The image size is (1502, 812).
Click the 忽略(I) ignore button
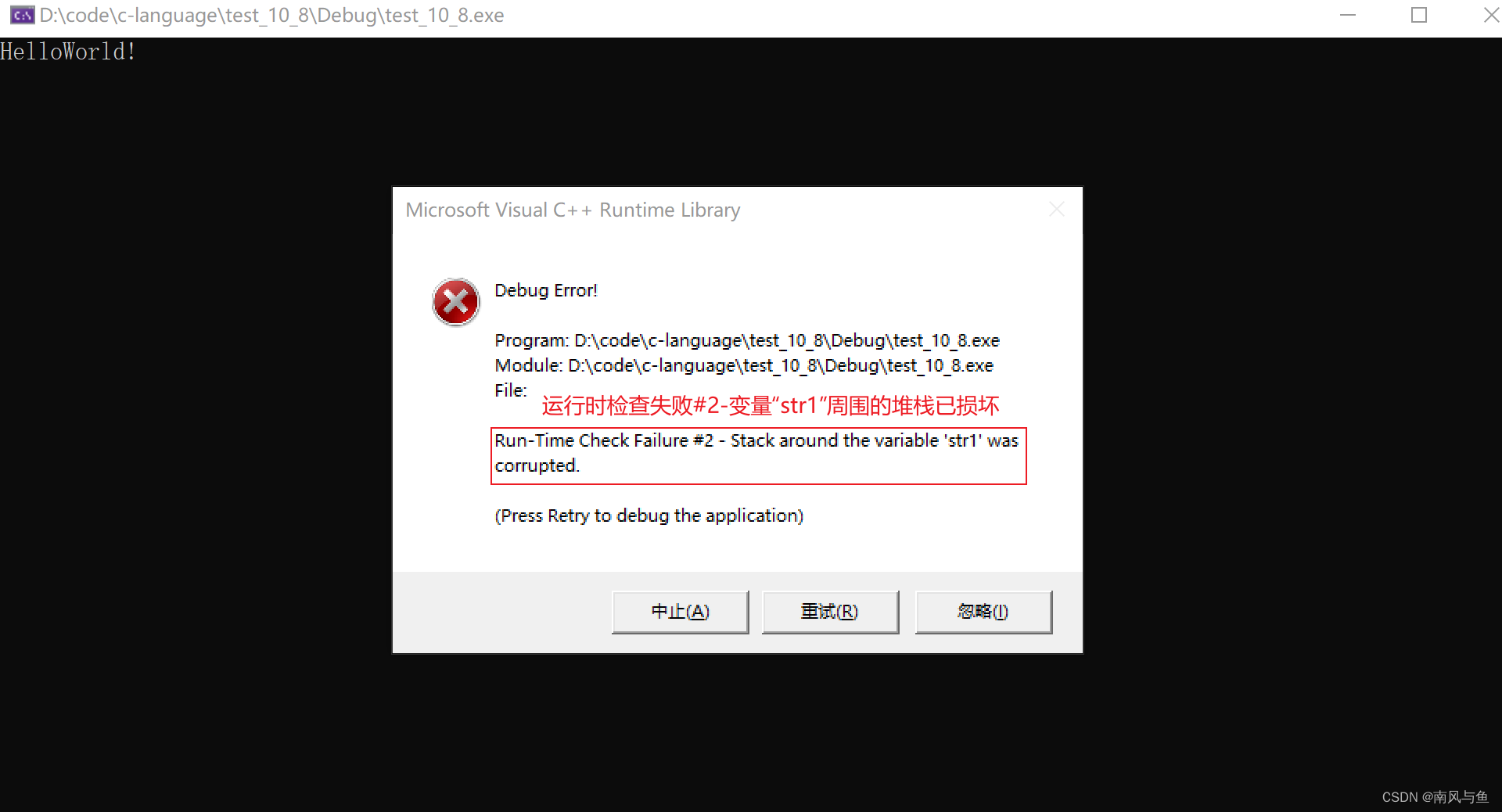tap(983, 612)
